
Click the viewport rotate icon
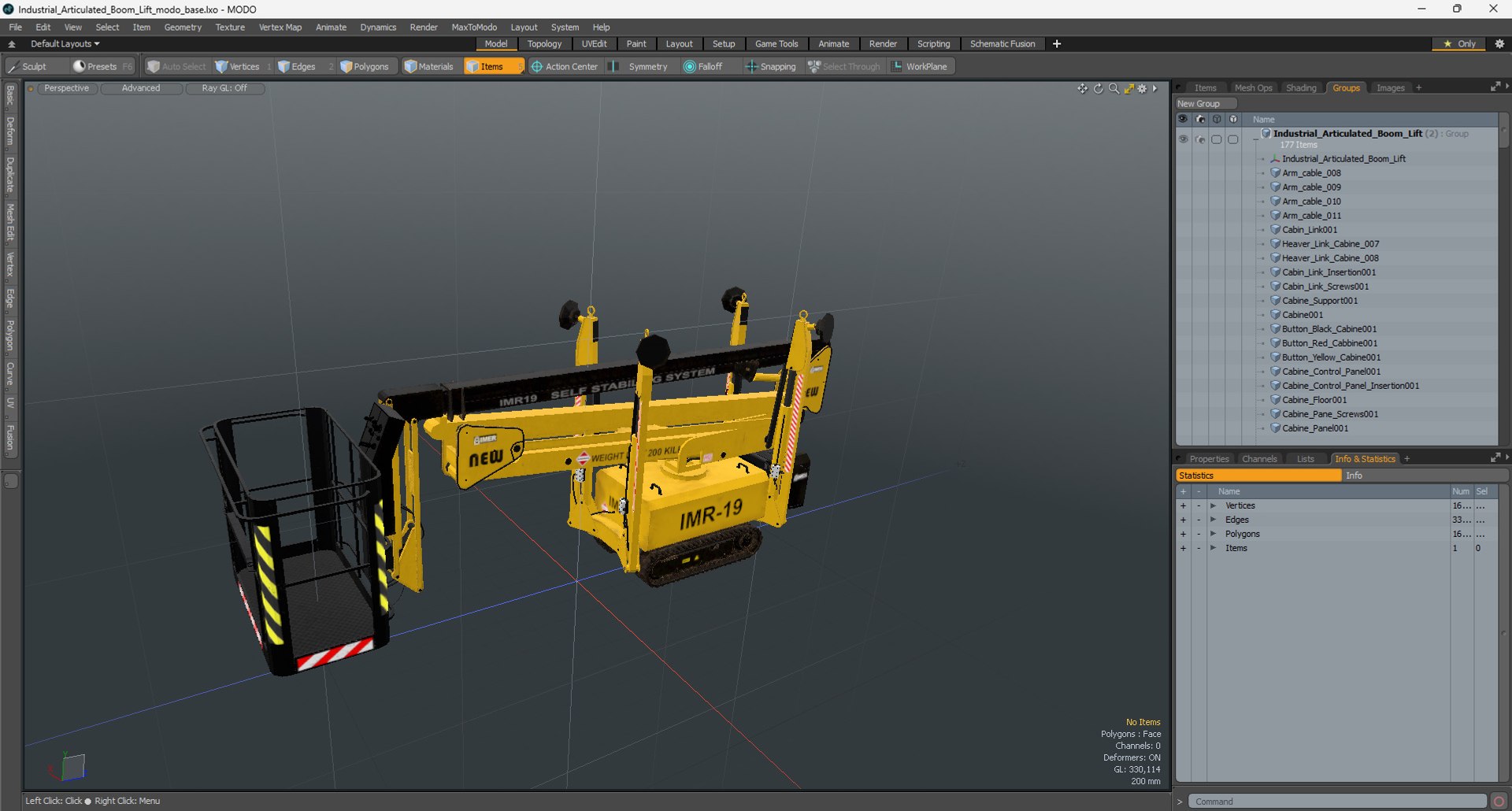[1099, 89]
